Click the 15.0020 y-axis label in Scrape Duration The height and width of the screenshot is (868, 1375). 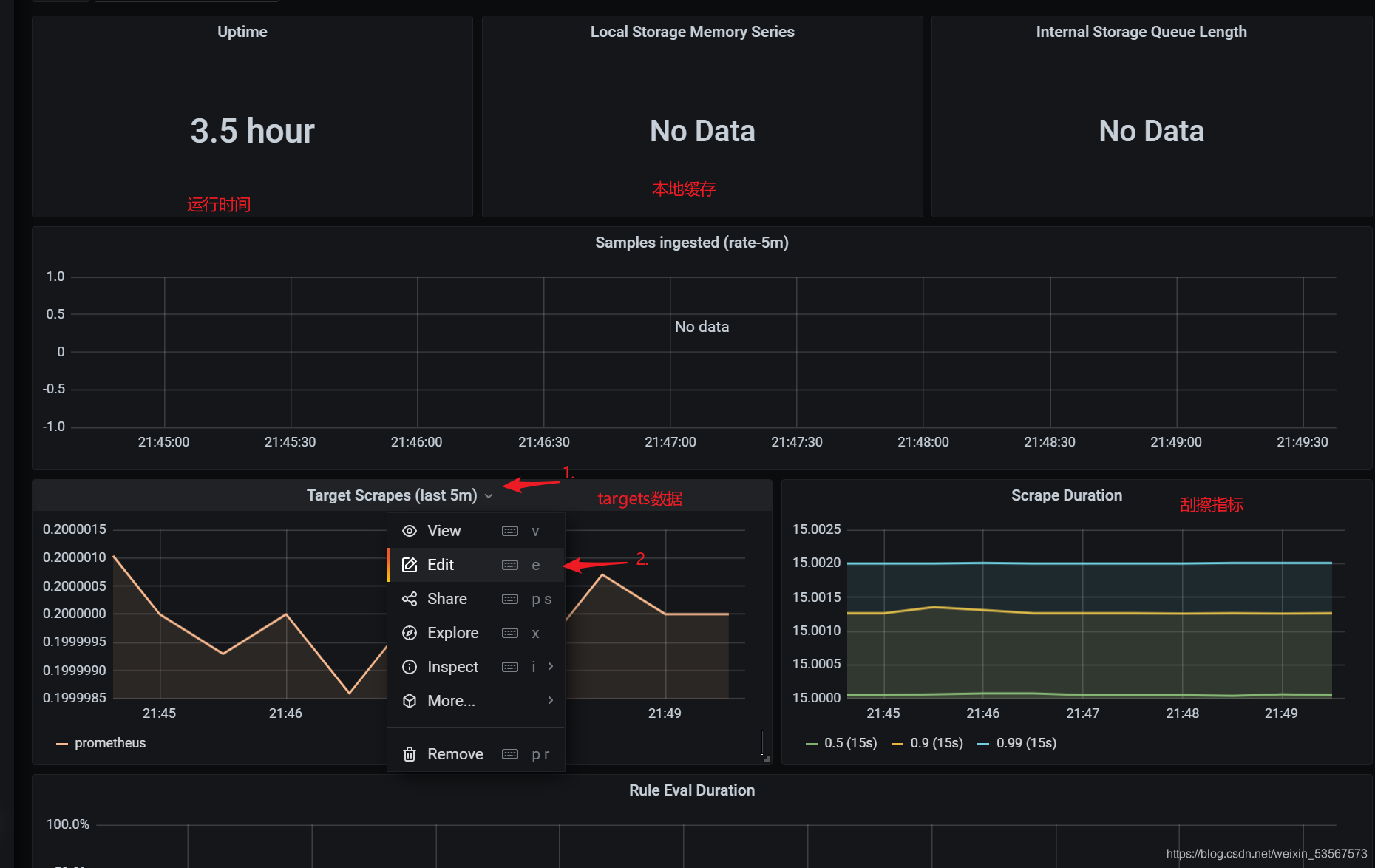(816, 563)
